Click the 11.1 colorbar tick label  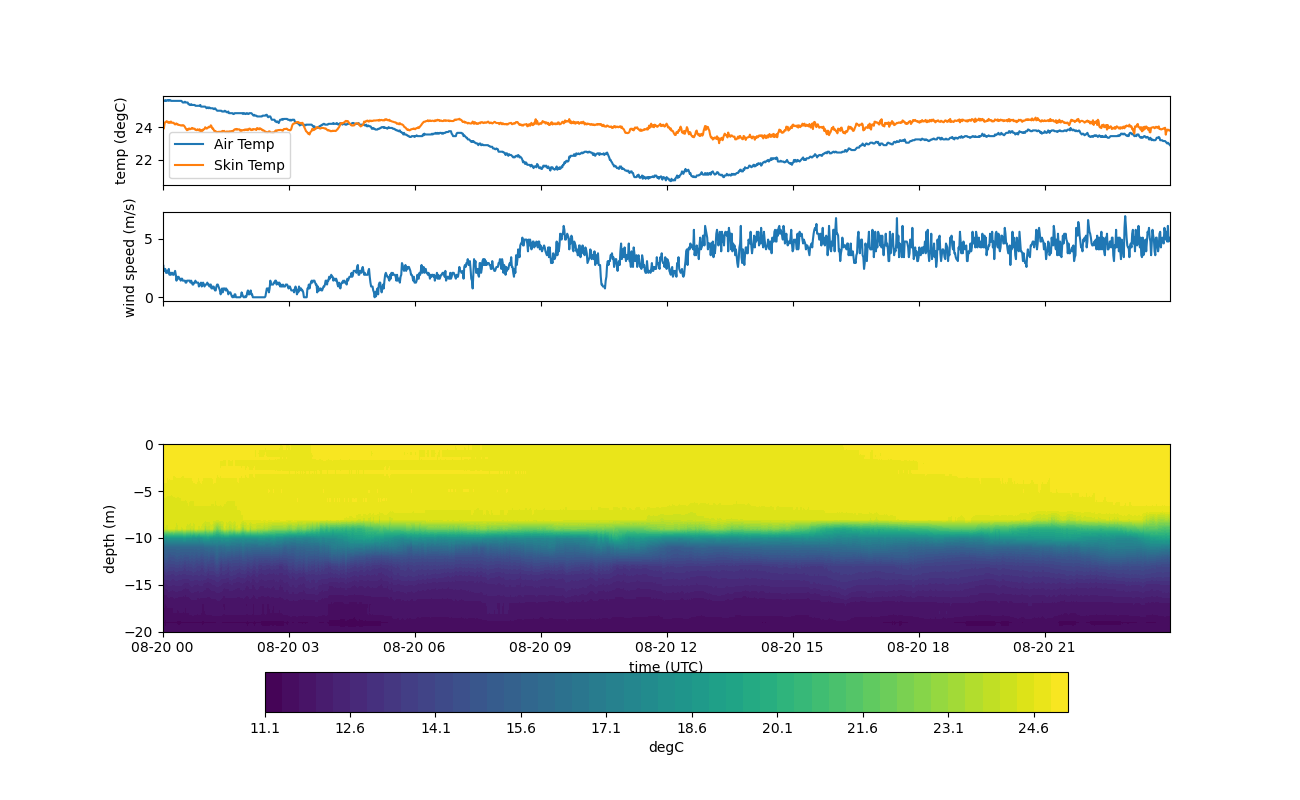pyautogui.click(x=265, y=729)
